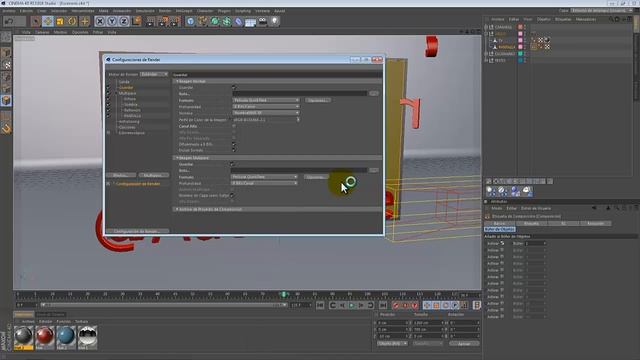This screenshot has width=640, height=360.
Task: Activate the Move tool
Action: 48,21
